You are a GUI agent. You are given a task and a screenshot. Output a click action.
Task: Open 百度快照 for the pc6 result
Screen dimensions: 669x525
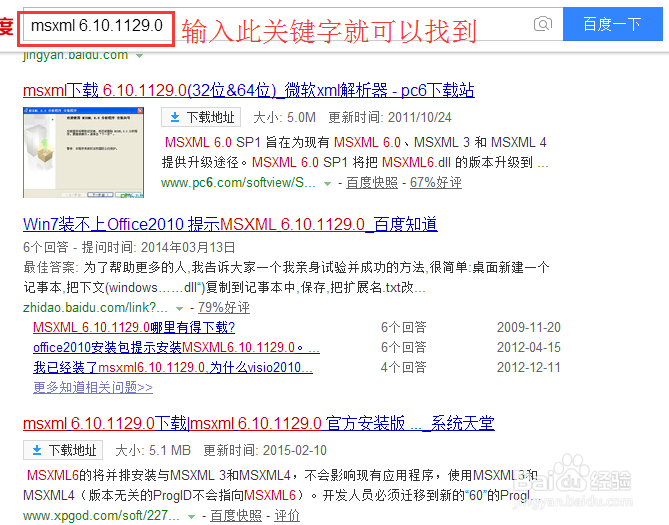(x=372, y=183)
